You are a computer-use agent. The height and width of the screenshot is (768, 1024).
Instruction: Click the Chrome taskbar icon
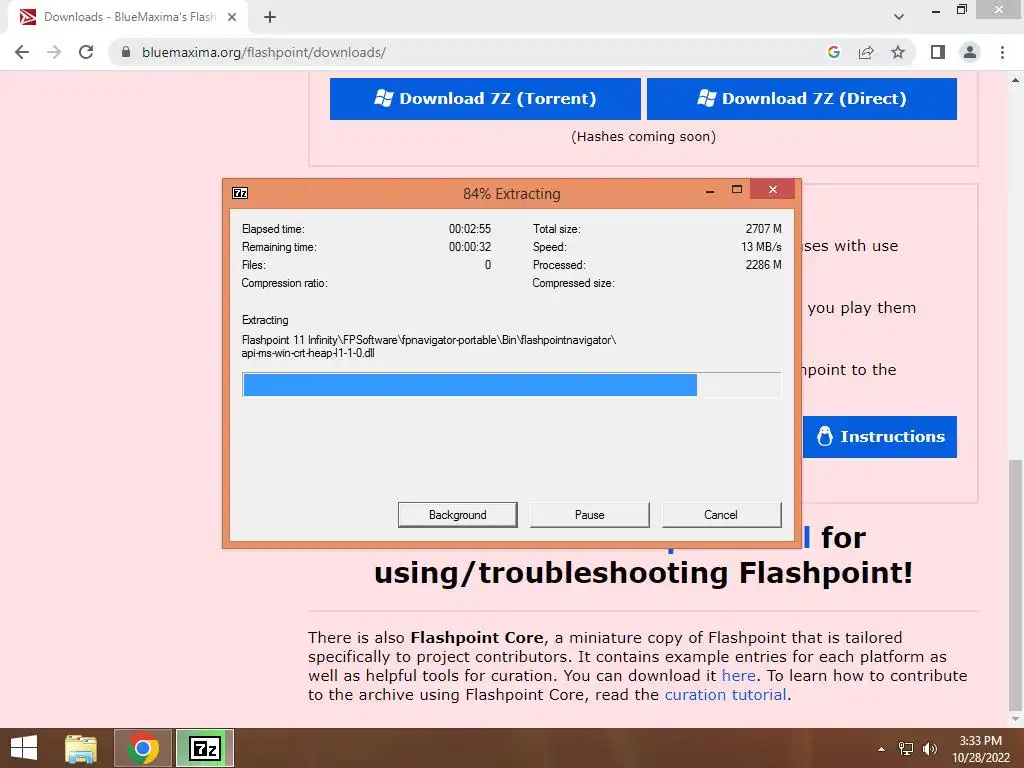[143, 748]
